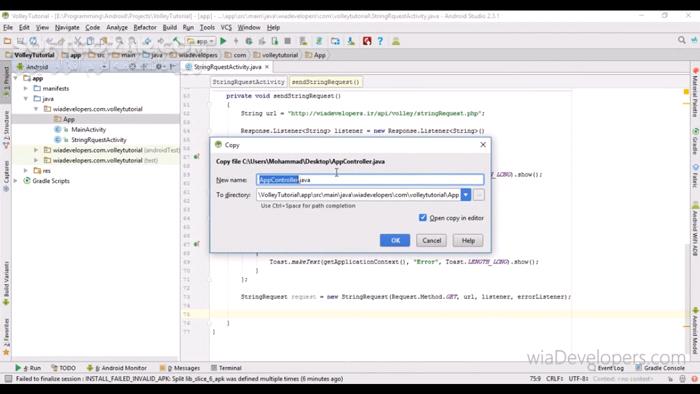This screenshot has width=700, height=394.
Task: Open the To directory history dropdown arrow
Action: [466, 195]
